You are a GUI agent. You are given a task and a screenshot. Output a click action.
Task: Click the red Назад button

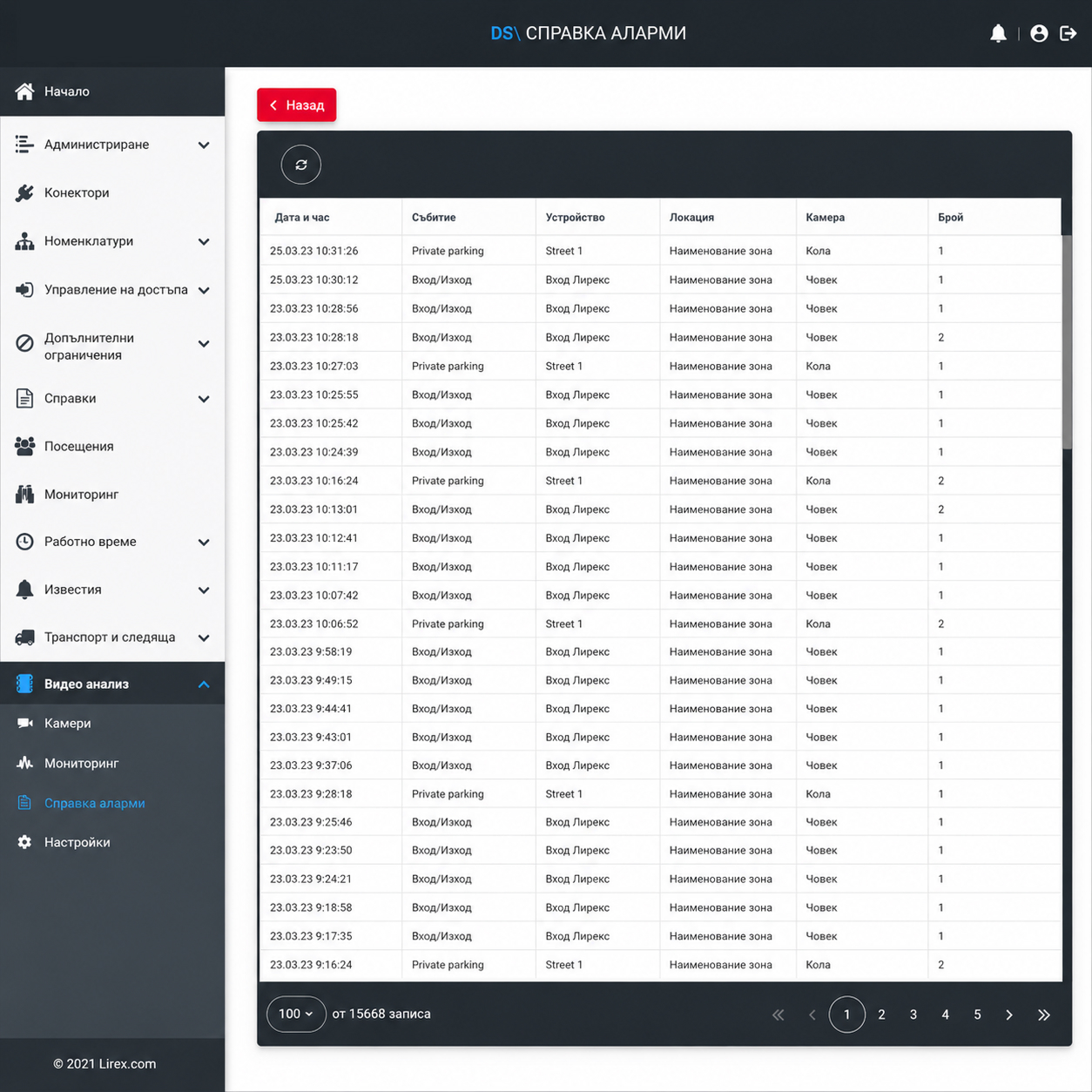[297, 105]
